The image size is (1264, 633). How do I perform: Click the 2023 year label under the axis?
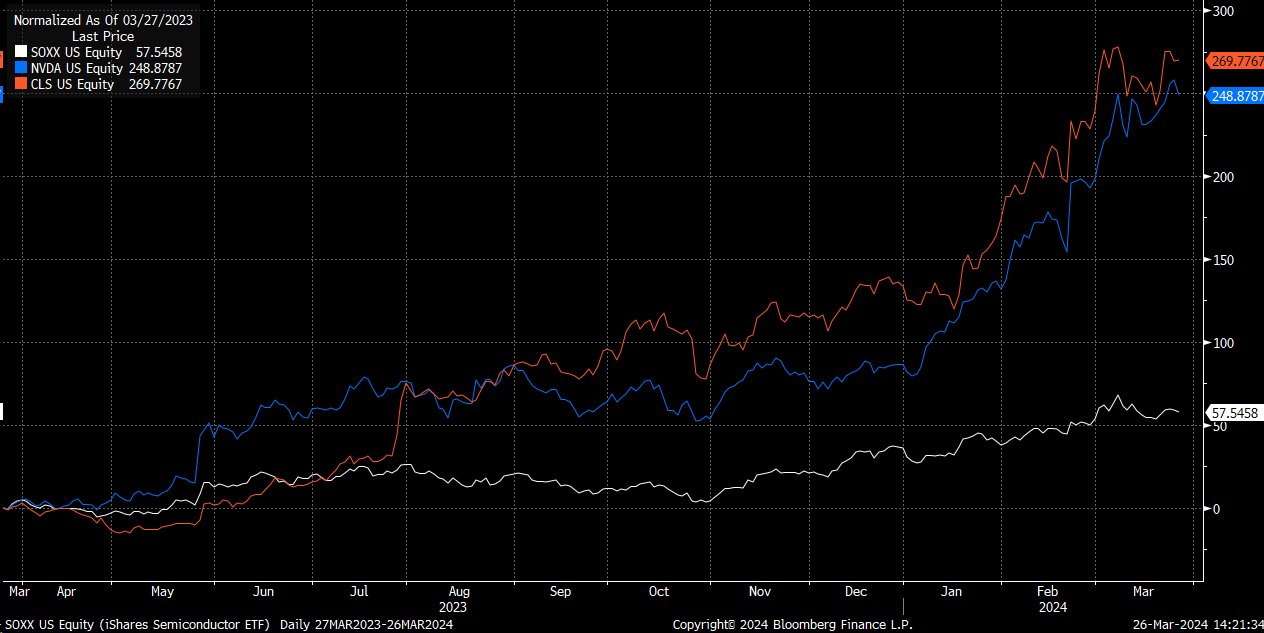tap(453, 606)
